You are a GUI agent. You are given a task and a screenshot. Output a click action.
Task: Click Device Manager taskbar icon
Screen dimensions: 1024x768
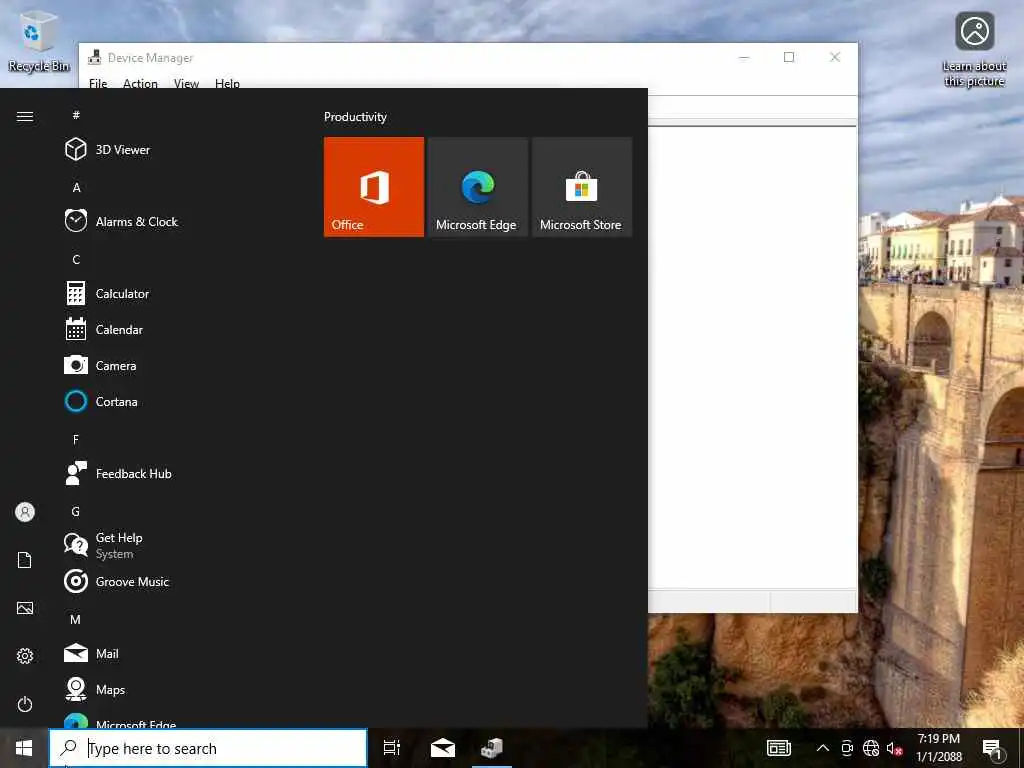tap(492, 748)
